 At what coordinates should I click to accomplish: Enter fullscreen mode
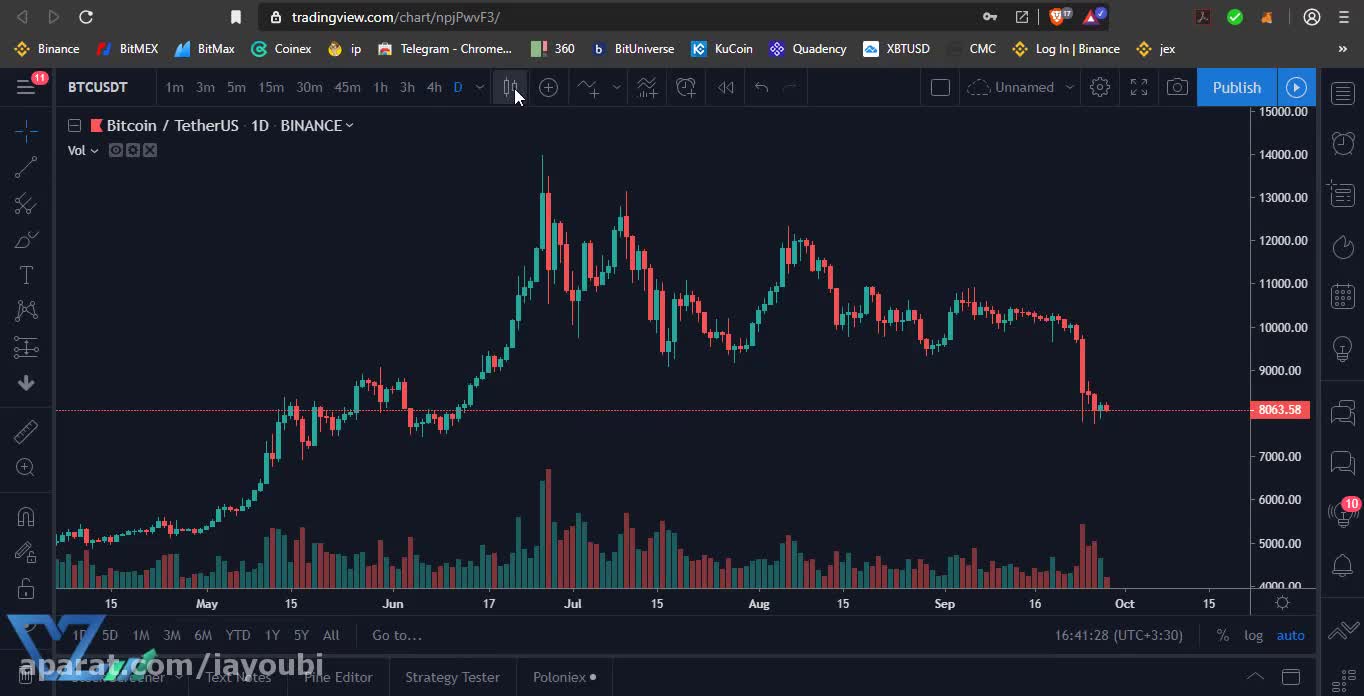tap(1139, 87)
